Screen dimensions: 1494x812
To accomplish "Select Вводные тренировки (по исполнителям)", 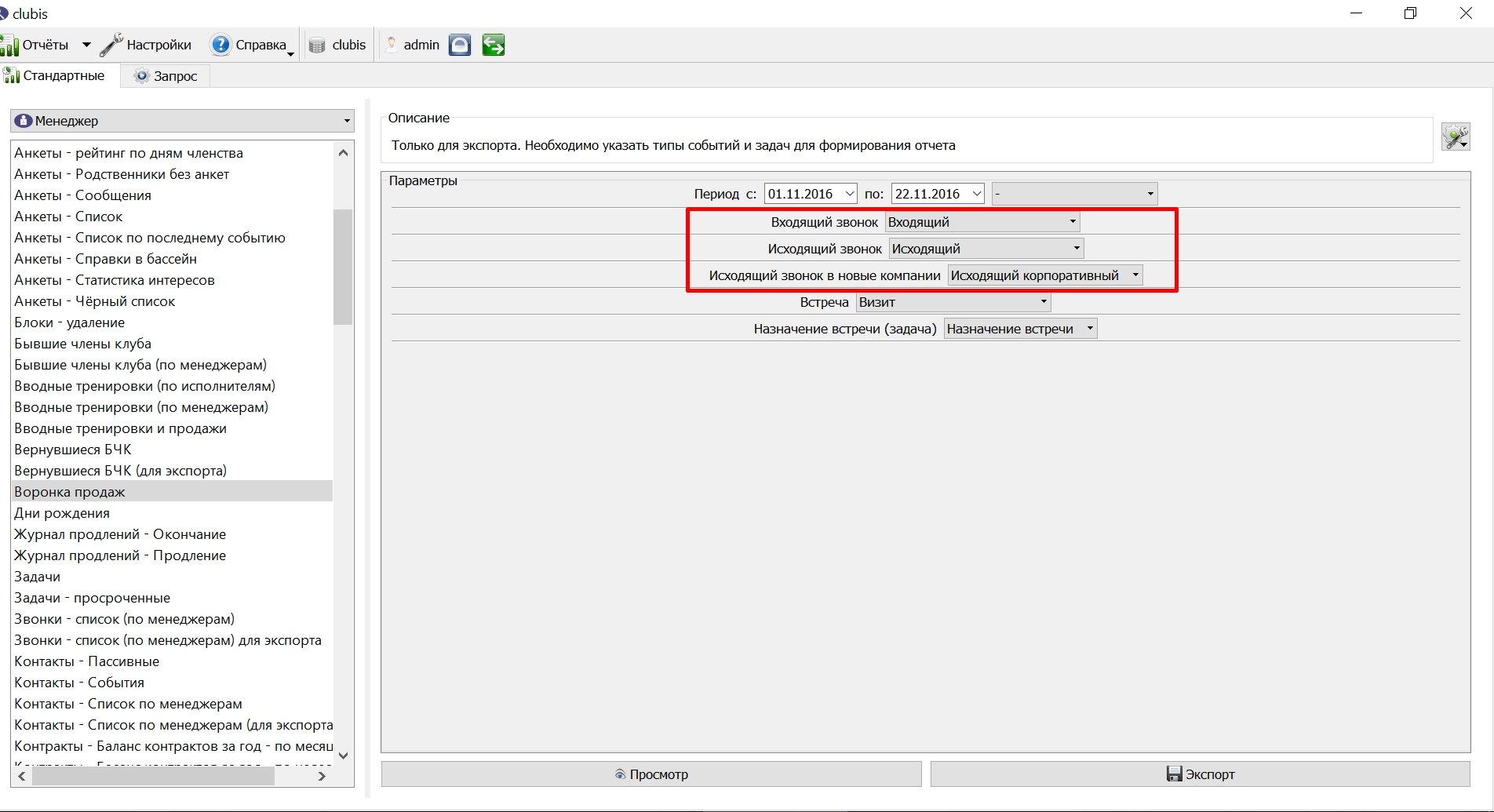I will [173, 386].
